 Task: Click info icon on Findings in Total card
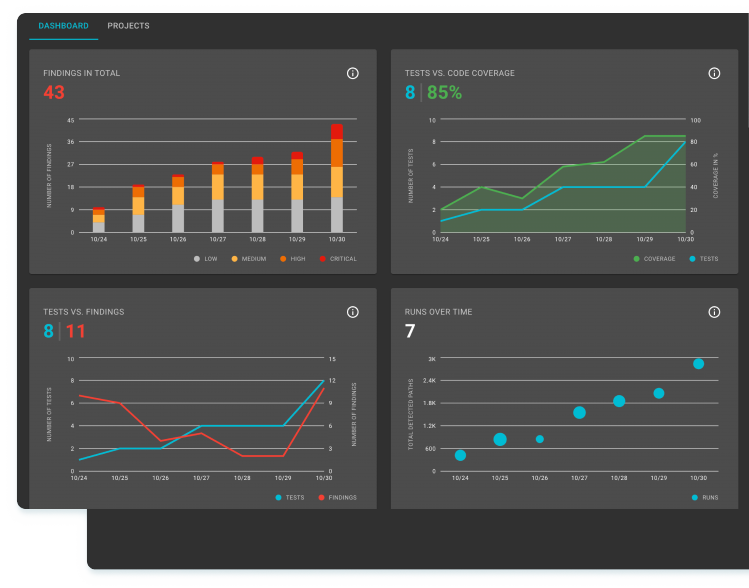(x=352, y=73)
